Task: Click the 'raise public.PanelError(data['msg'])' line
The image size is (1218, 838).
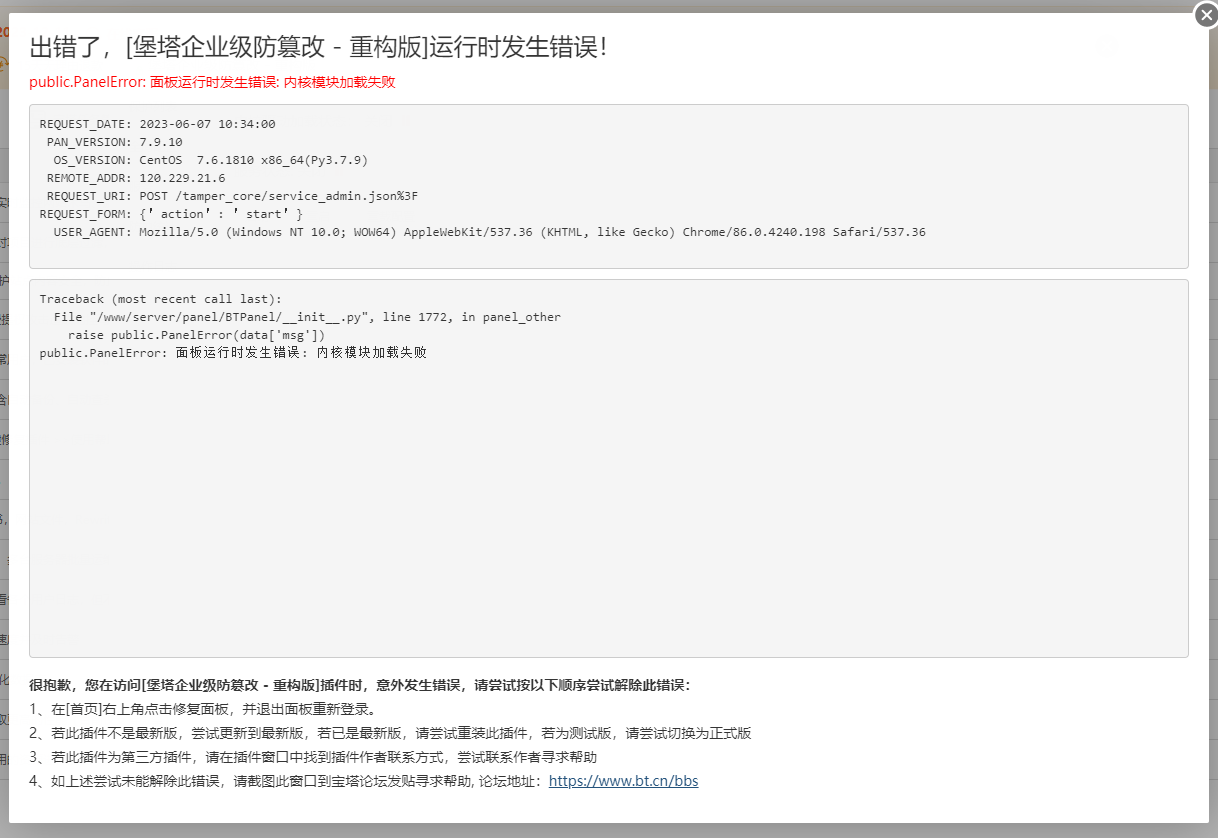Action: pos(196,335)
